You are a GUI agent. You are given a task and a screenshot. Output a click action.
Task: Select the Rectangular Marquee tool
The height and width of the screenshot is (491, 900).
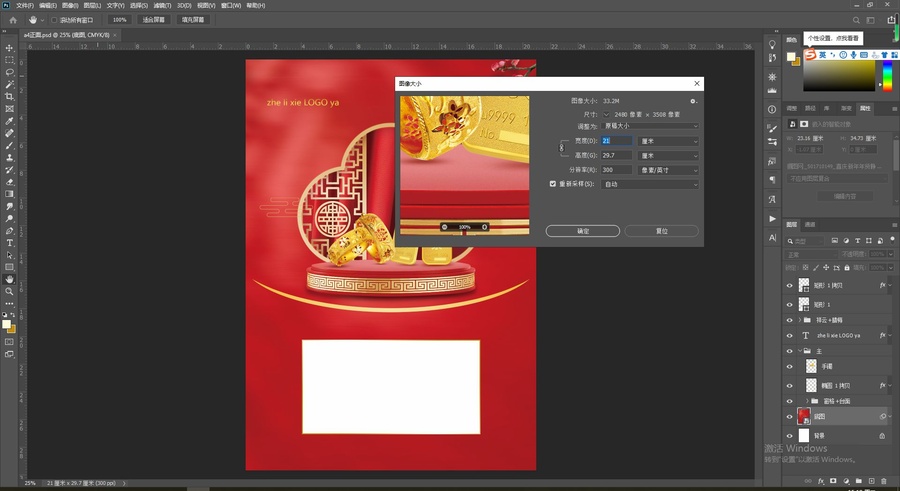(9, 60)
